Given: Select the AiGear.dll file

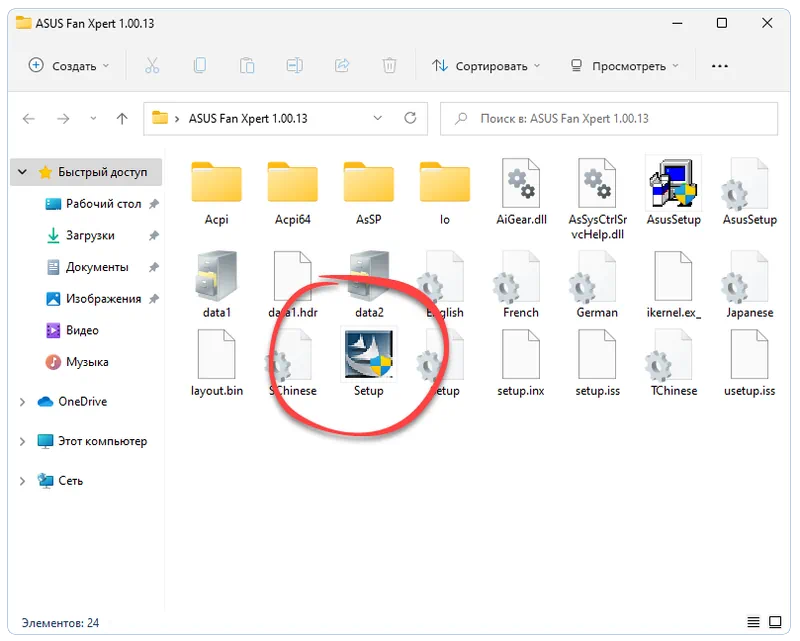Looking at the screenshot, I should 521,191.
